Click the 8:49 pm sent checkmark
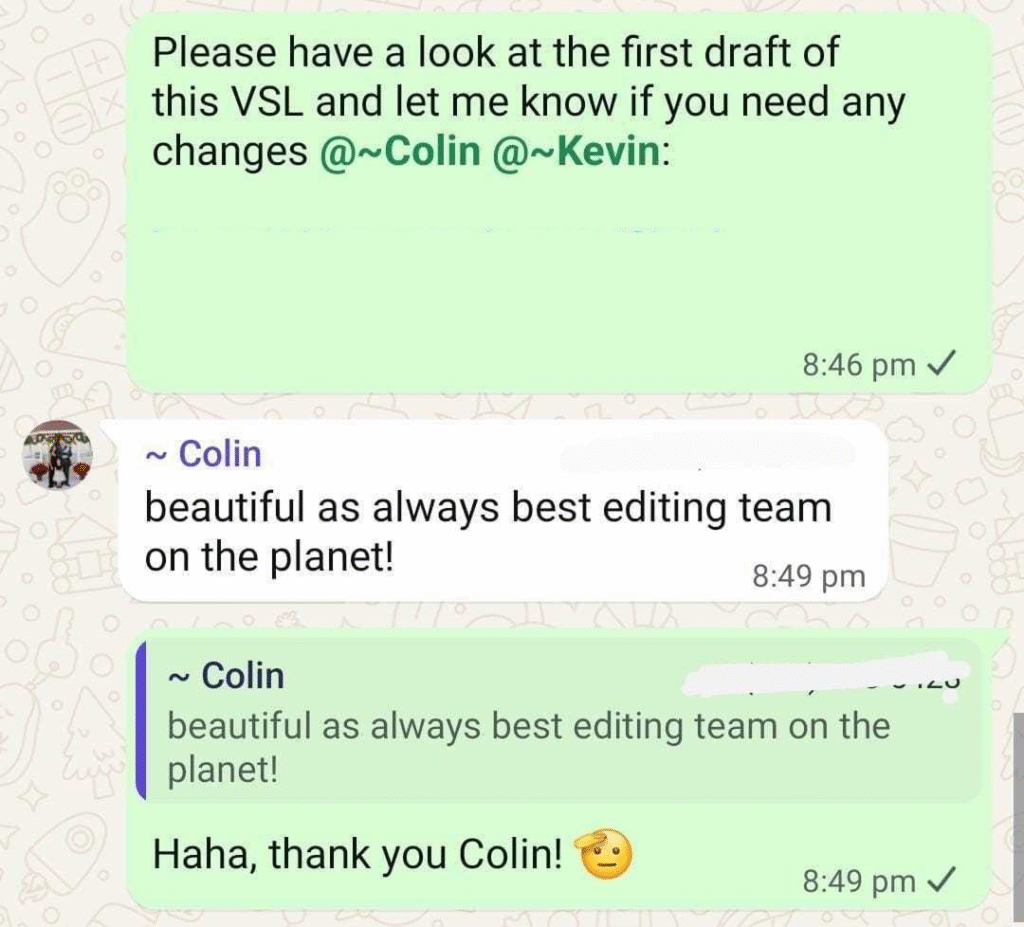This screenshot has width=1024, height=927. (942, 880)
